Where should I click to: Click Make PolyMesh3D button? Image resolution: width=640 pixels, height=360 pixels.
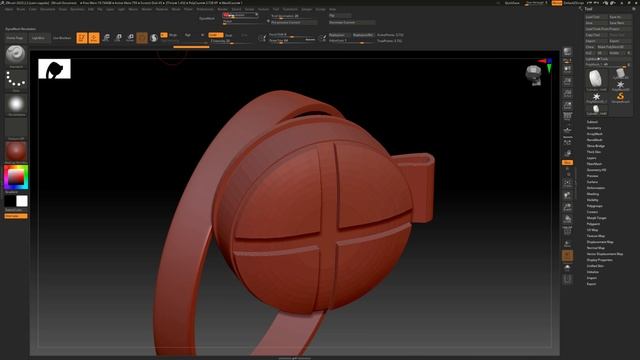(x=614, y=47)
